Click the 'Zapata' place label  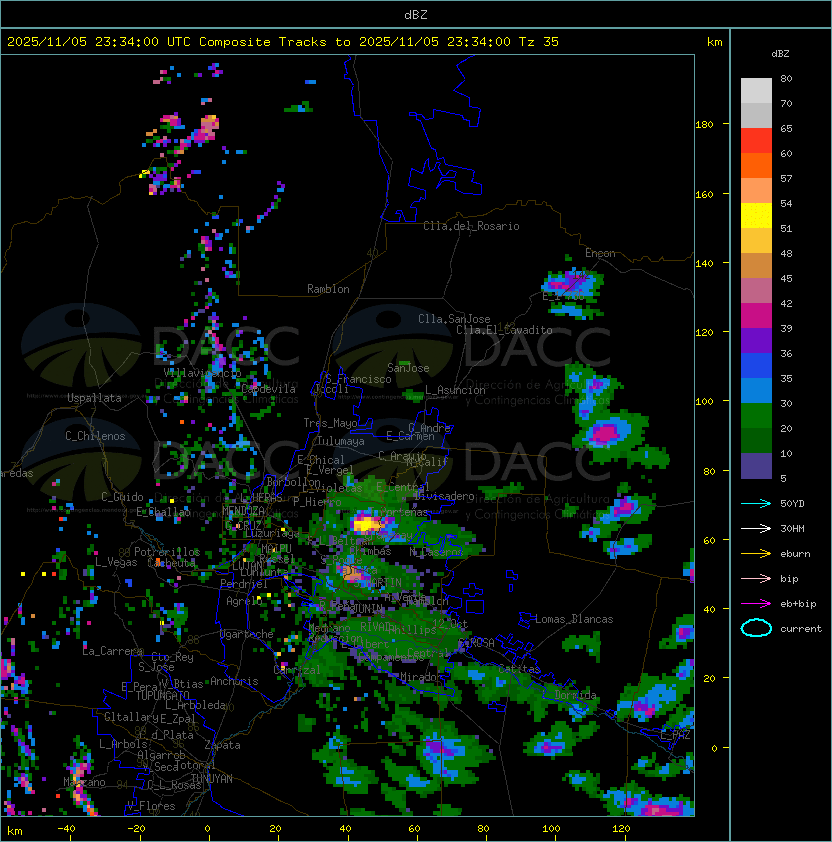pyautogui.click(x=222, y=745)
